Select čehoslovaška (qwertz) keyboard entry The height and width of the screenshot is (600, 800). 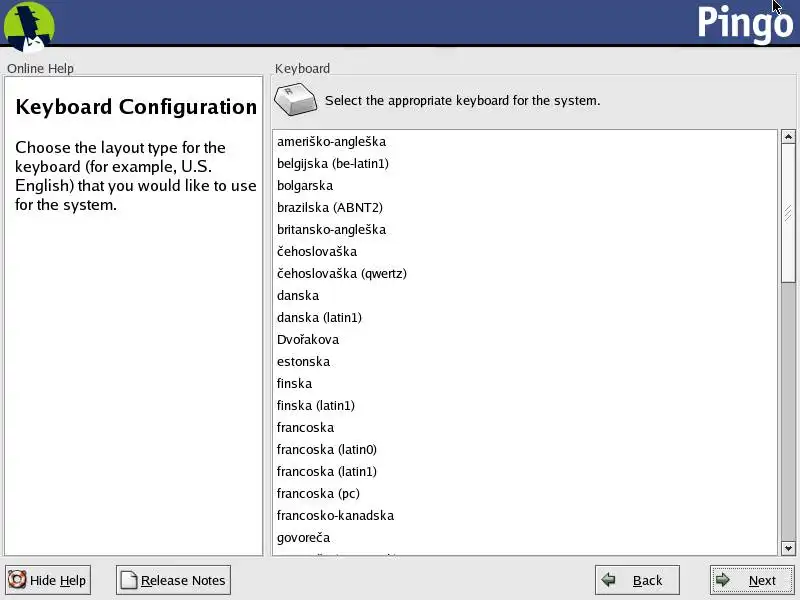point(342,274)
